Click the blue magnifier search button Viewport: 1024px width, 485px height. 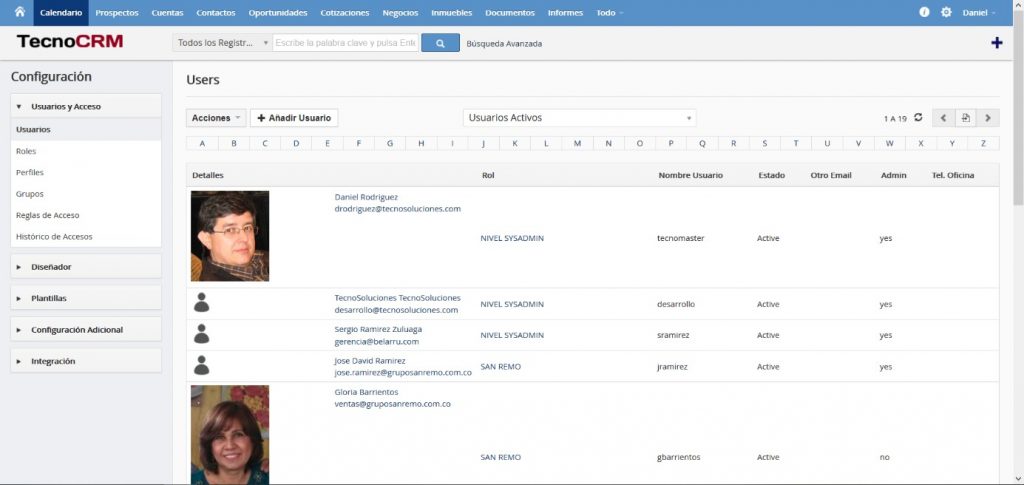440,43
